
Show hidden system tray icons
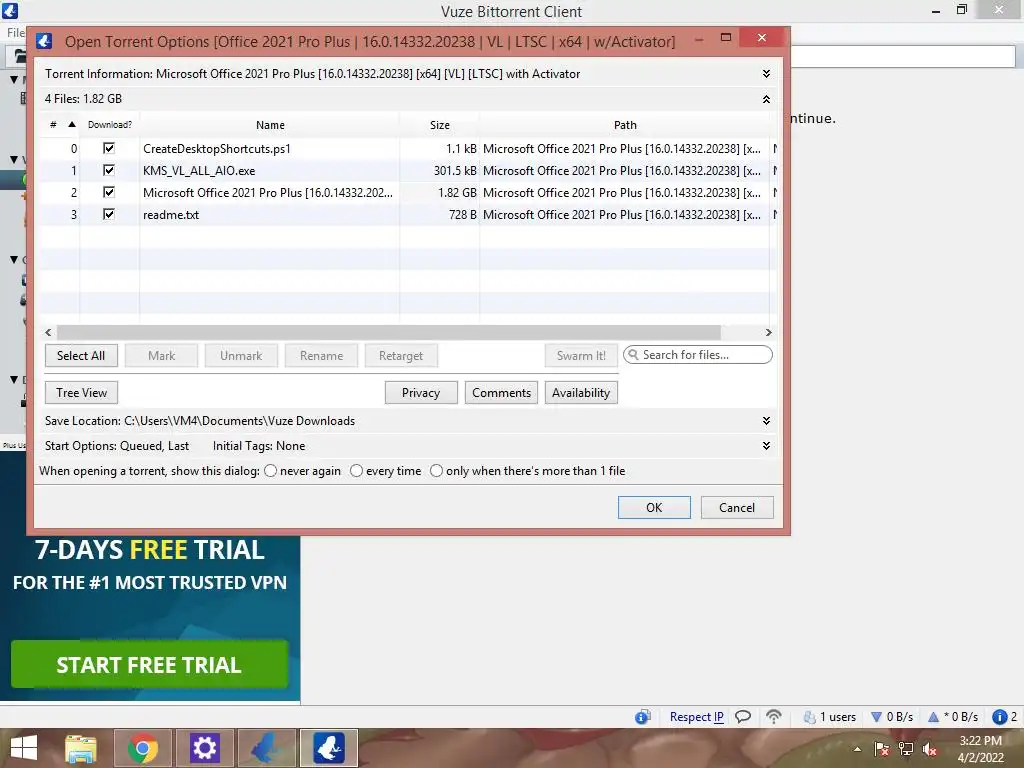coord(857,750)
